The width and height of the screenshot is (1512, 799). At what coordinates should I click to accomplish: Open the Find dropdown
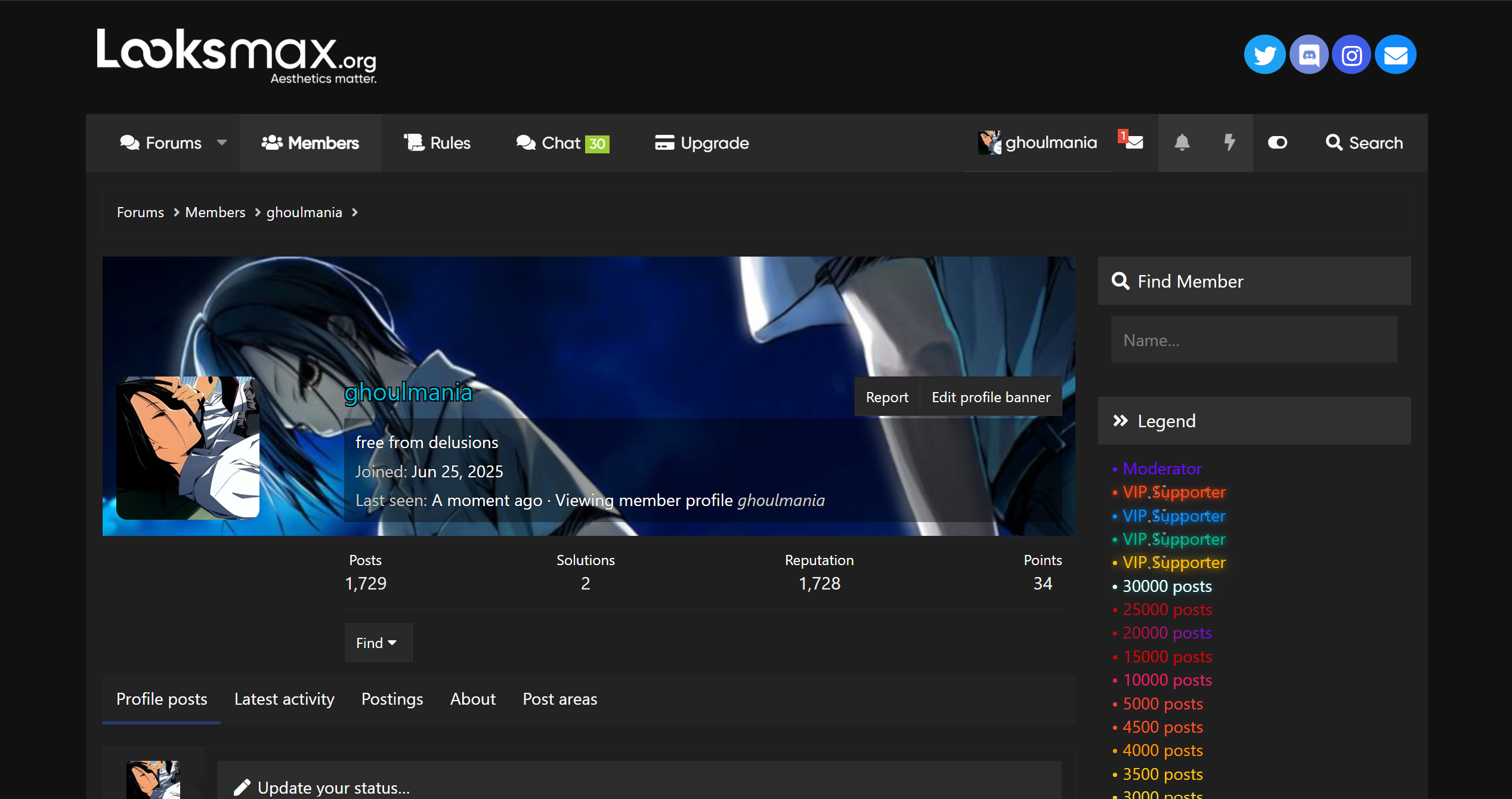(x=378, y=643)
